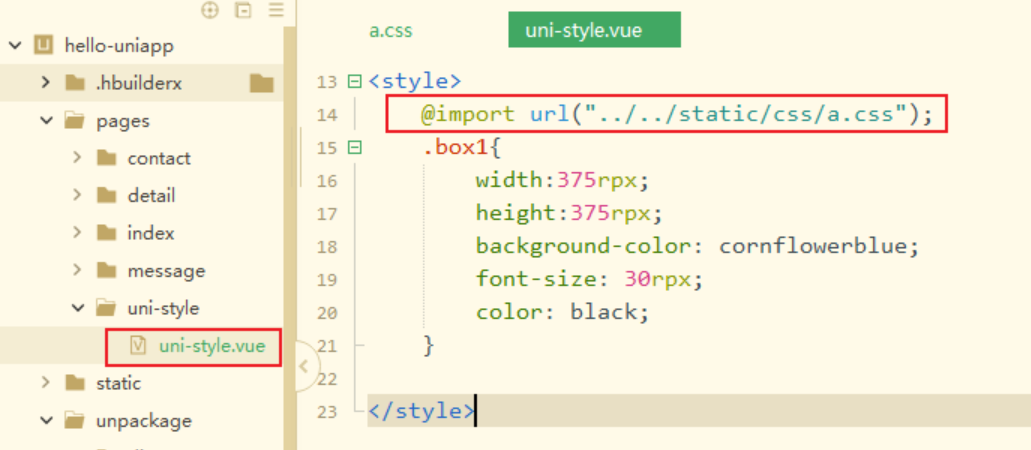Open the project panel hamburger menu
Screen dimensions: 1031x450
coord(276,11)
